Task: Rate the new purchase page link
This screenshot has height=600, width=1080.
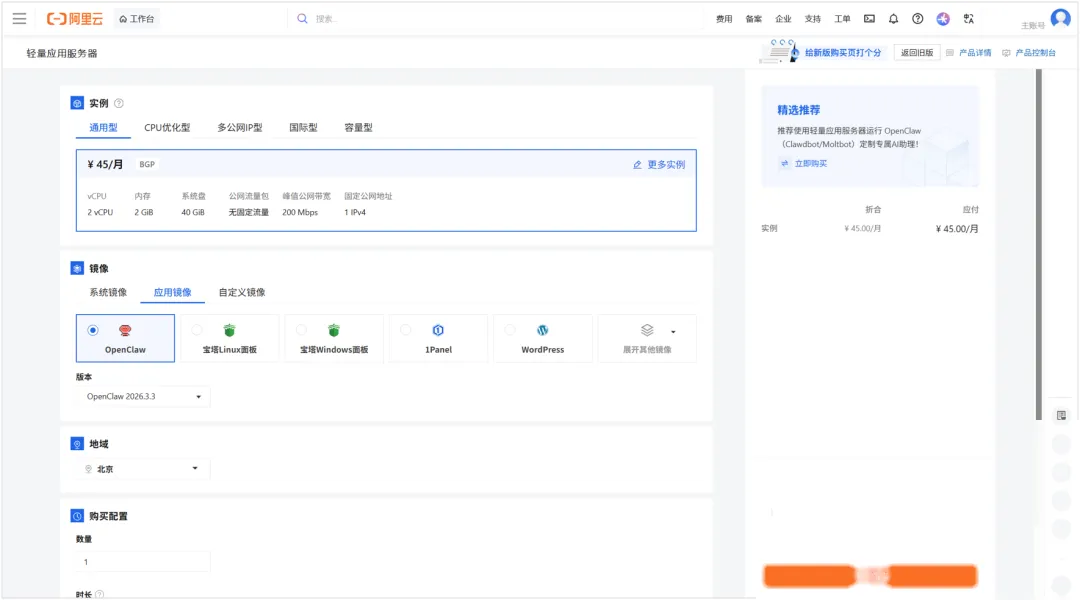Action: 842,52
